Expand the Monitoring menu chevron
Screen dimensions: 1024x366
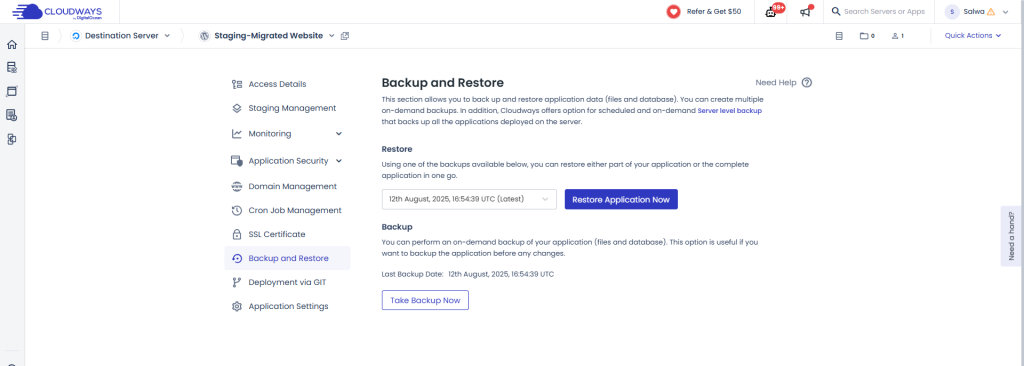pos(339,134)
